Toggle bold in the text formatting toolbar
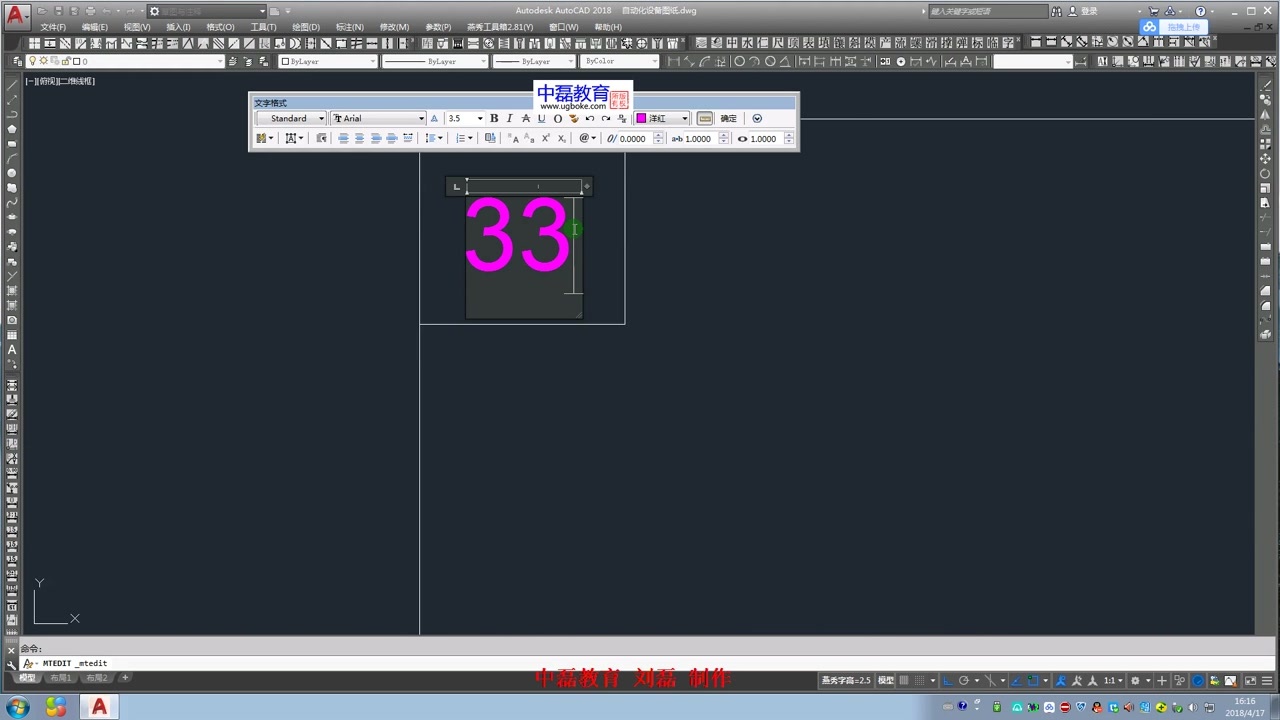1280x720 pixels. [x=494, y=118]
